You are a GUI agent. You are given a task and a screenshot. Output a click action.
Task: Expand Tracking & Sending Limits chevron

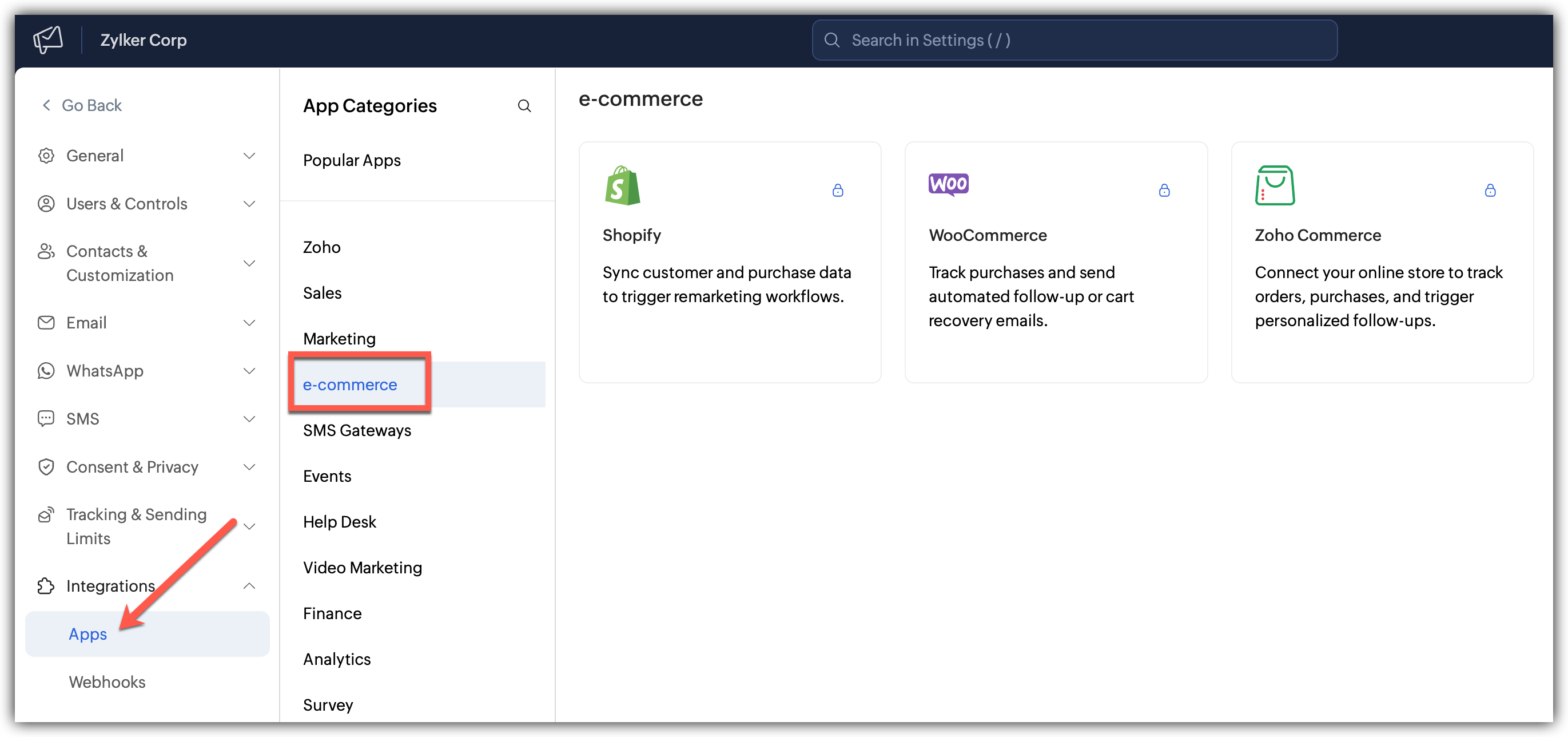pos(249,527)
